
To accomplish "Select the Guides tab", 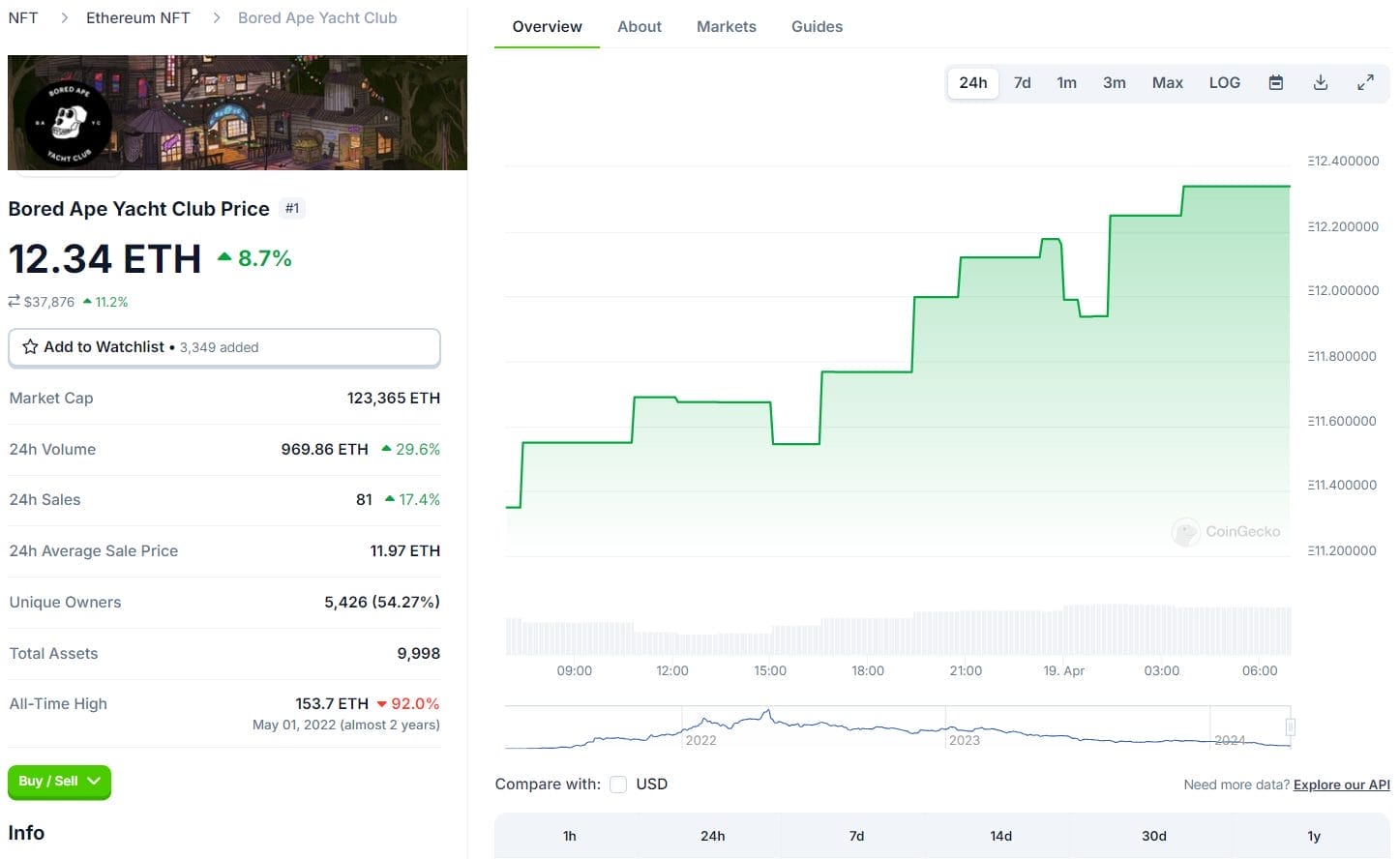I will (x=817, y=26).
